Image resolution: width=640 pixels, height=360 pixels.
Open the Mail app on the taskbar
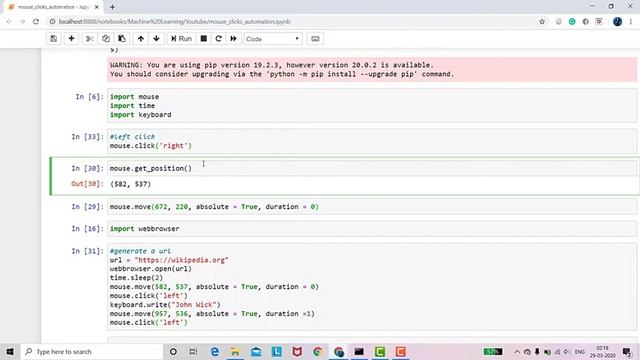256,351
